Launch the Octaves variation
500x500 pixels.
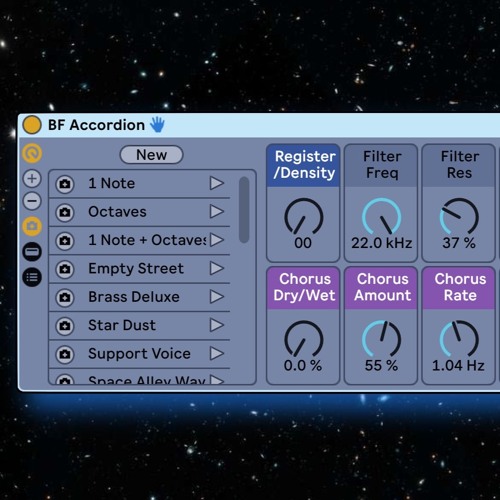tap(217, 211)
